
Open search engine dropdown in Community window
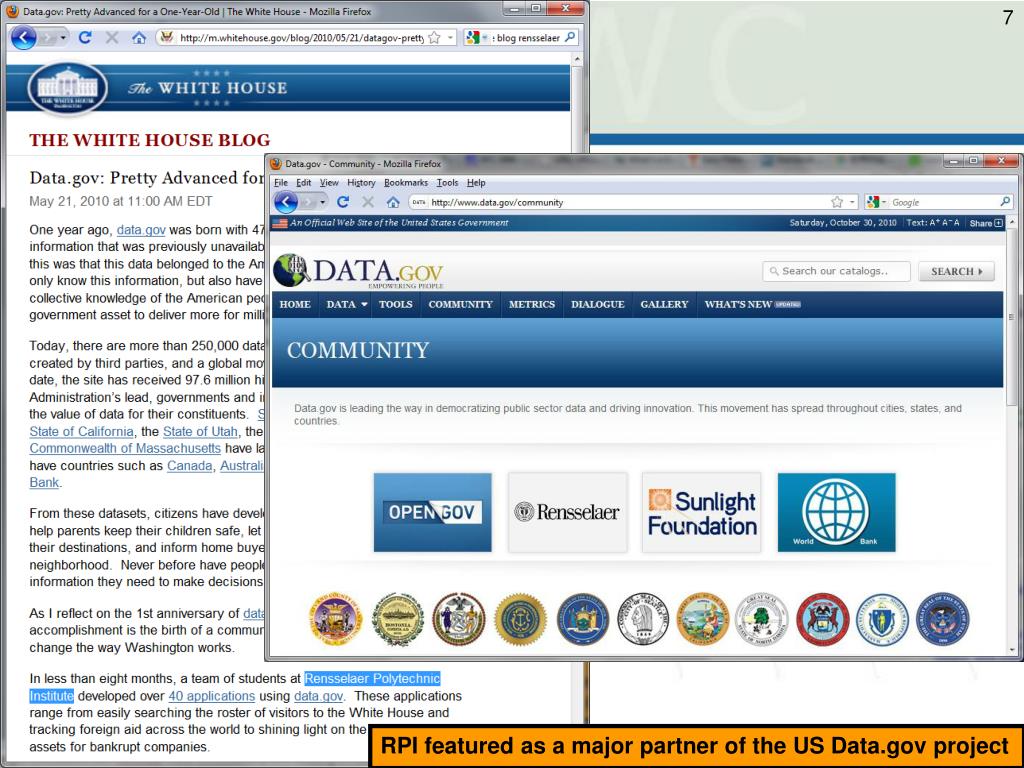[886, 202]
